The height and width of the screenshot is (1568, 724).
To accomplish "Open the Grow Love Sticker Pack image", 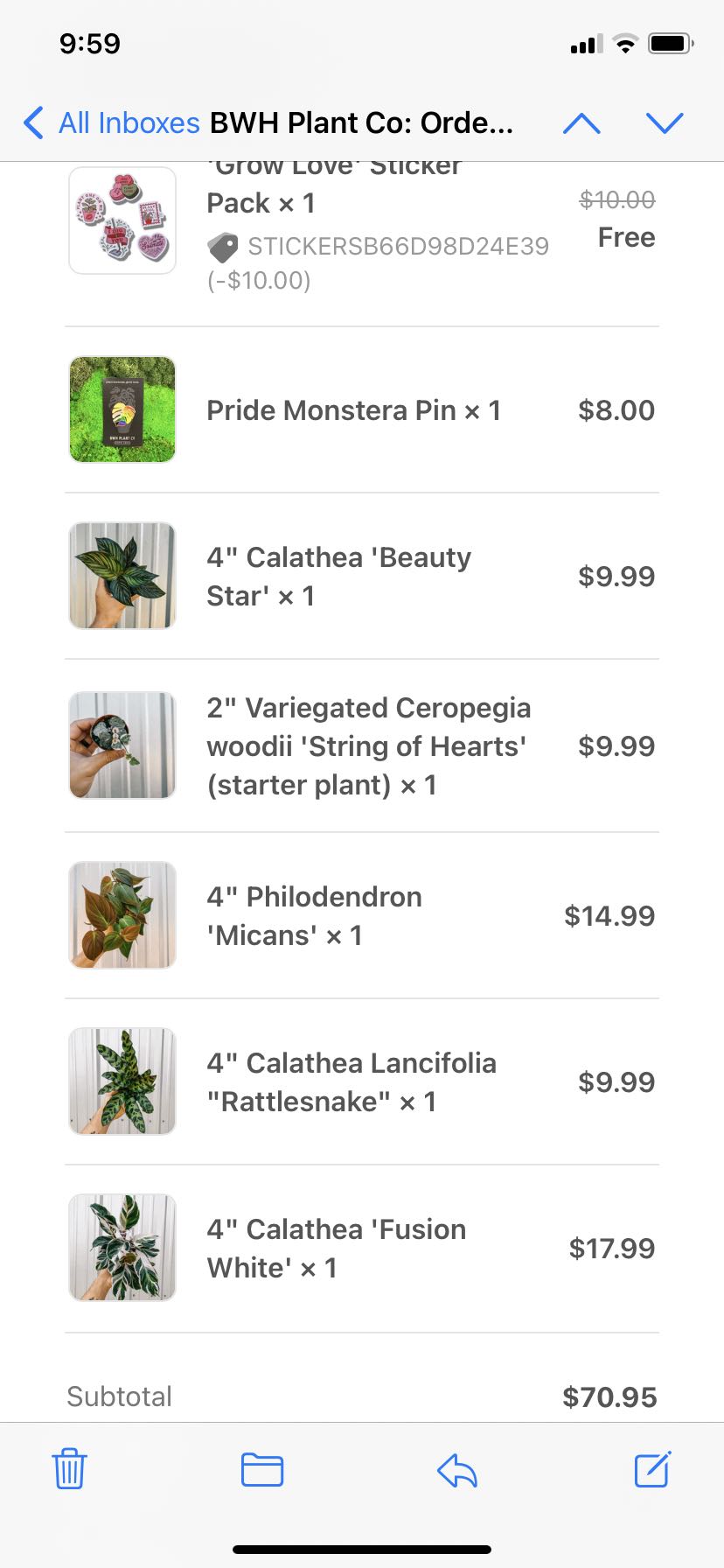I will (x=122, y=220).
